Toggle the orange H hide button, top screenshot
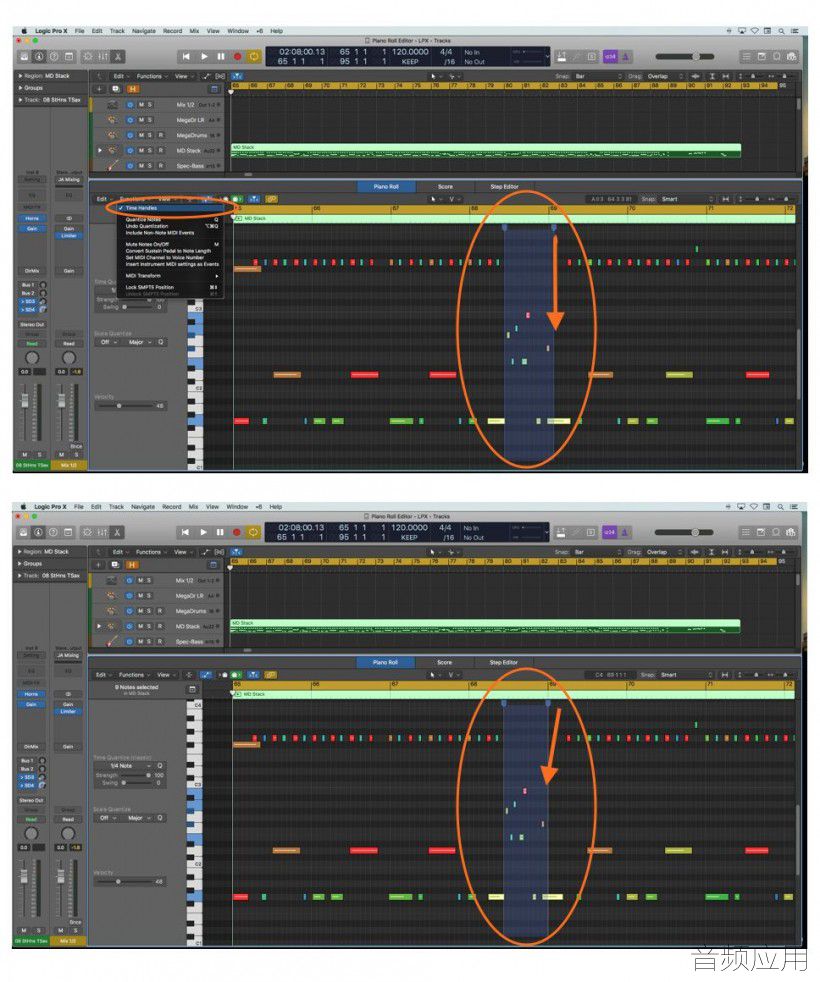This screenshot has height=982, width=820. pyautogui.click(x=132, y=89)
